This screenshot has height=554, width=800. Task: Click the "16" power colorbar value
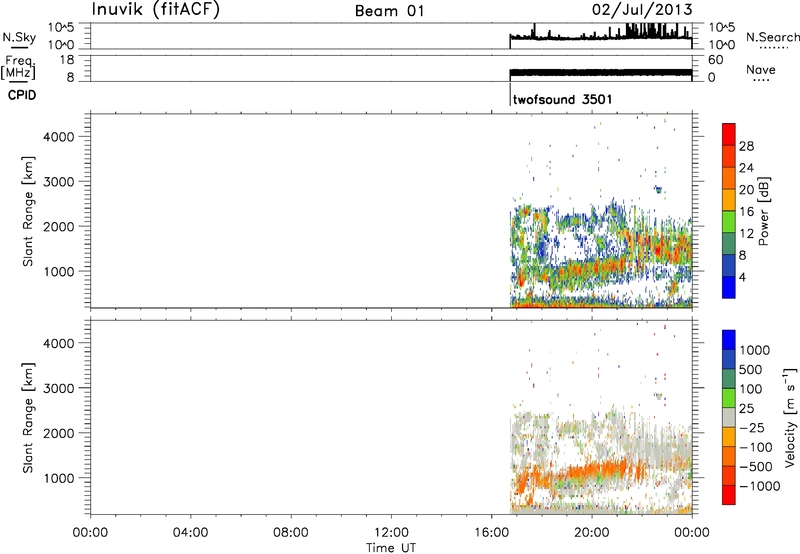(746, 212)
